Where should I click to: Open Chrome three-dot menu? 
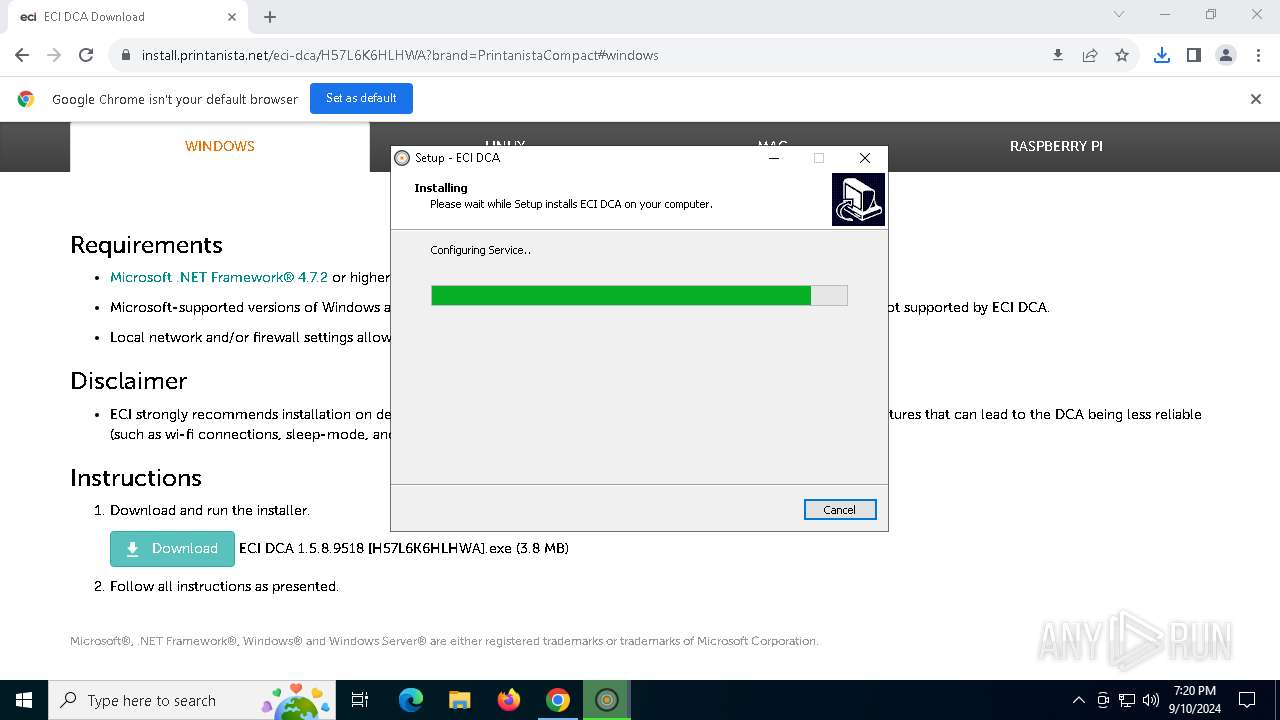pyautogui.click(x=1258, y=55)
